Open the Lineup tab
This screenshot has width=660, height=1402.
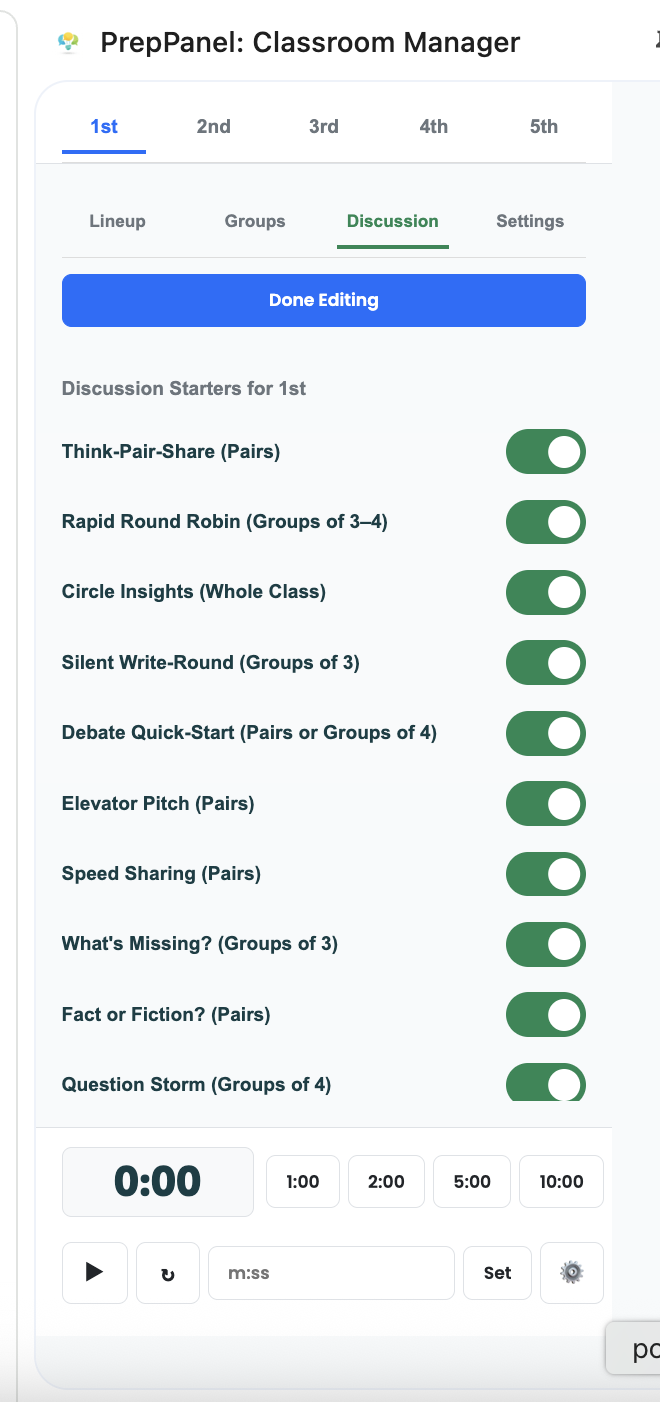click(117, 221)
